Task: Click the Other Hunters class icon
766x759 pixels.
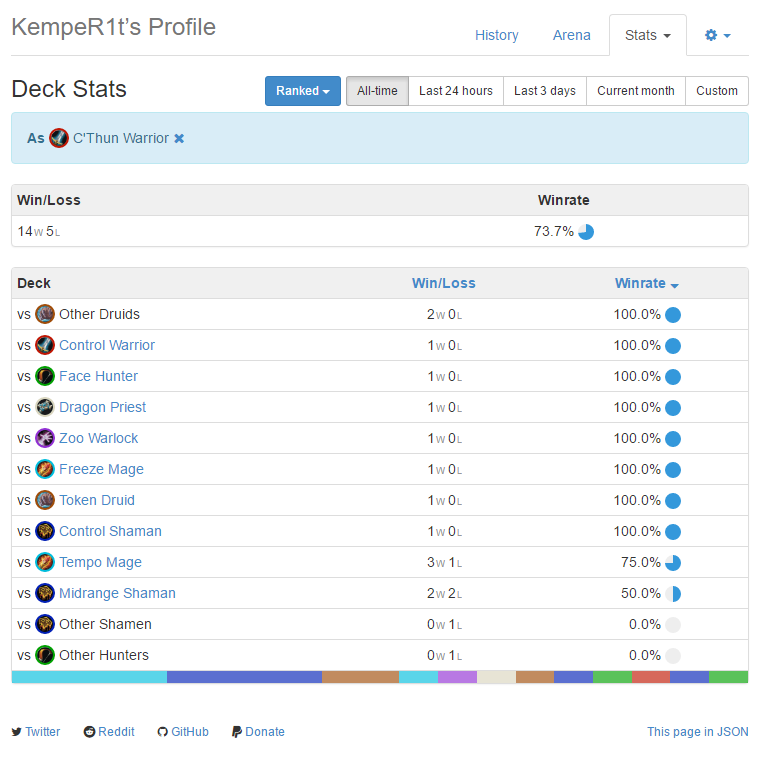Action: (45, 655)
